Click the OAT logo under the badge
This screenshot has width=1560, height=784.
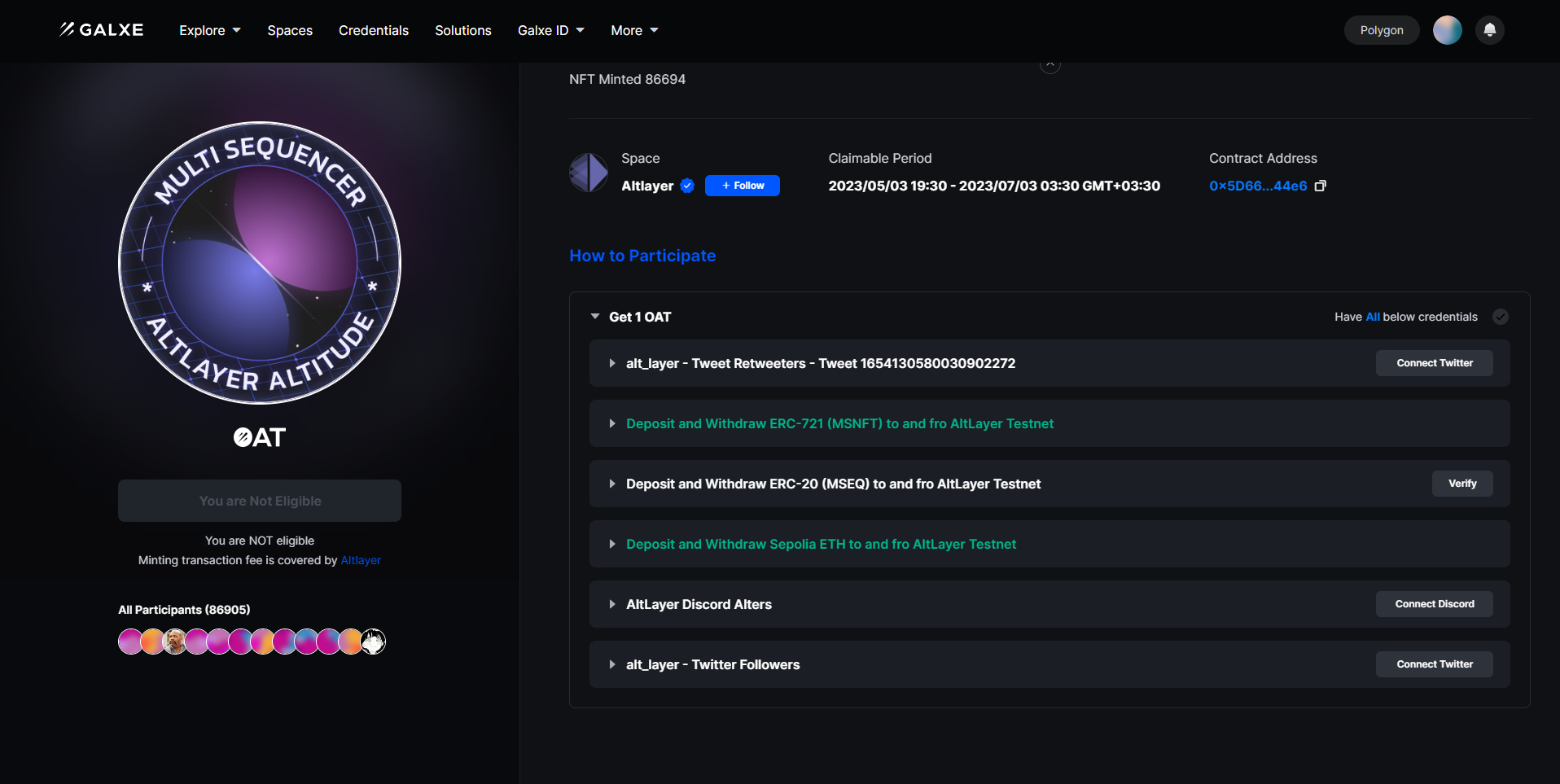pos(260,437)
